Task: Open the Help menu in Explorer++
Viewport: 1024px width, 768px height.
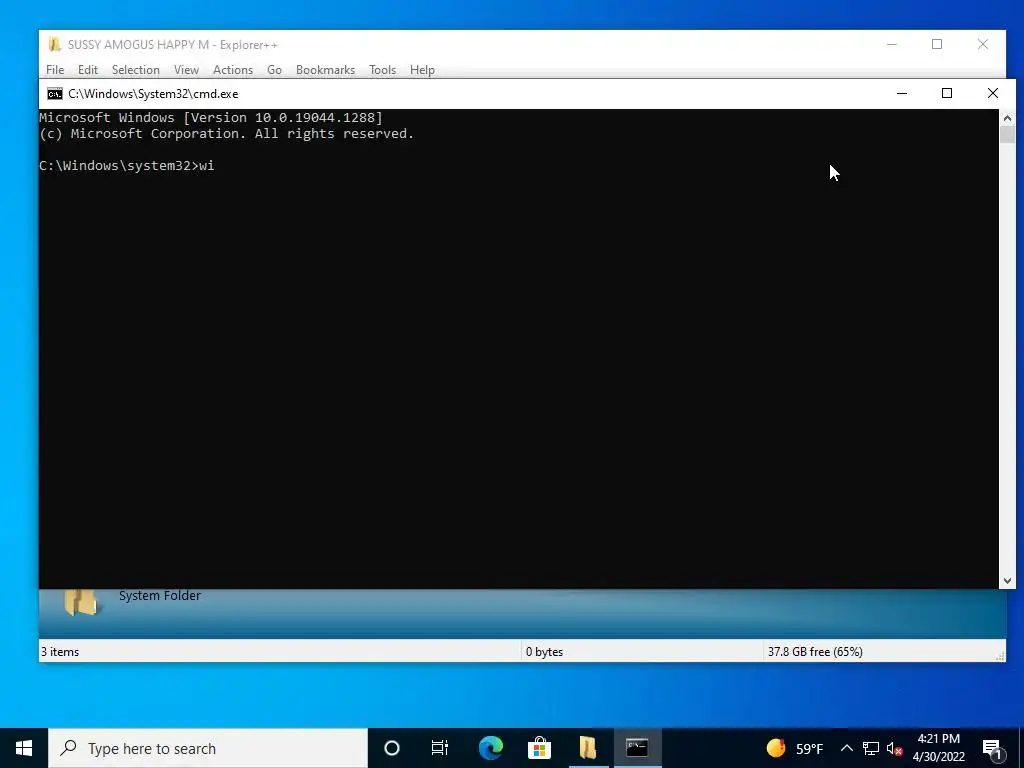Action: [422, 70]
